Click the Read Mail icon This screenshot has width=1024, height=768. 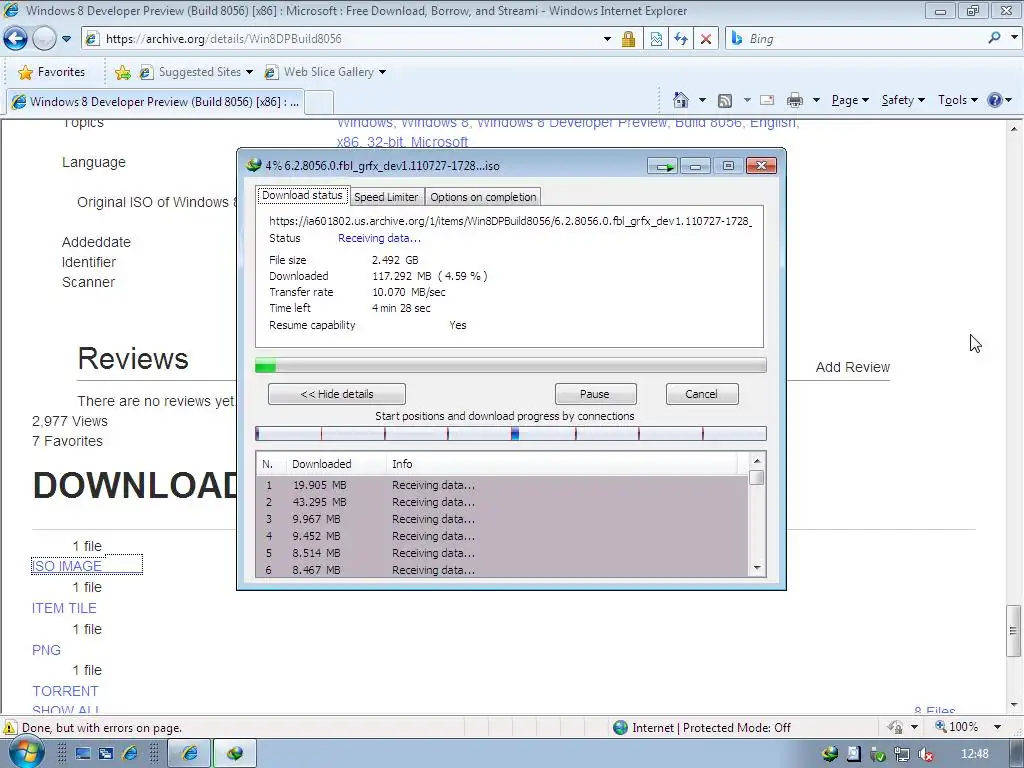pos(767,101)
